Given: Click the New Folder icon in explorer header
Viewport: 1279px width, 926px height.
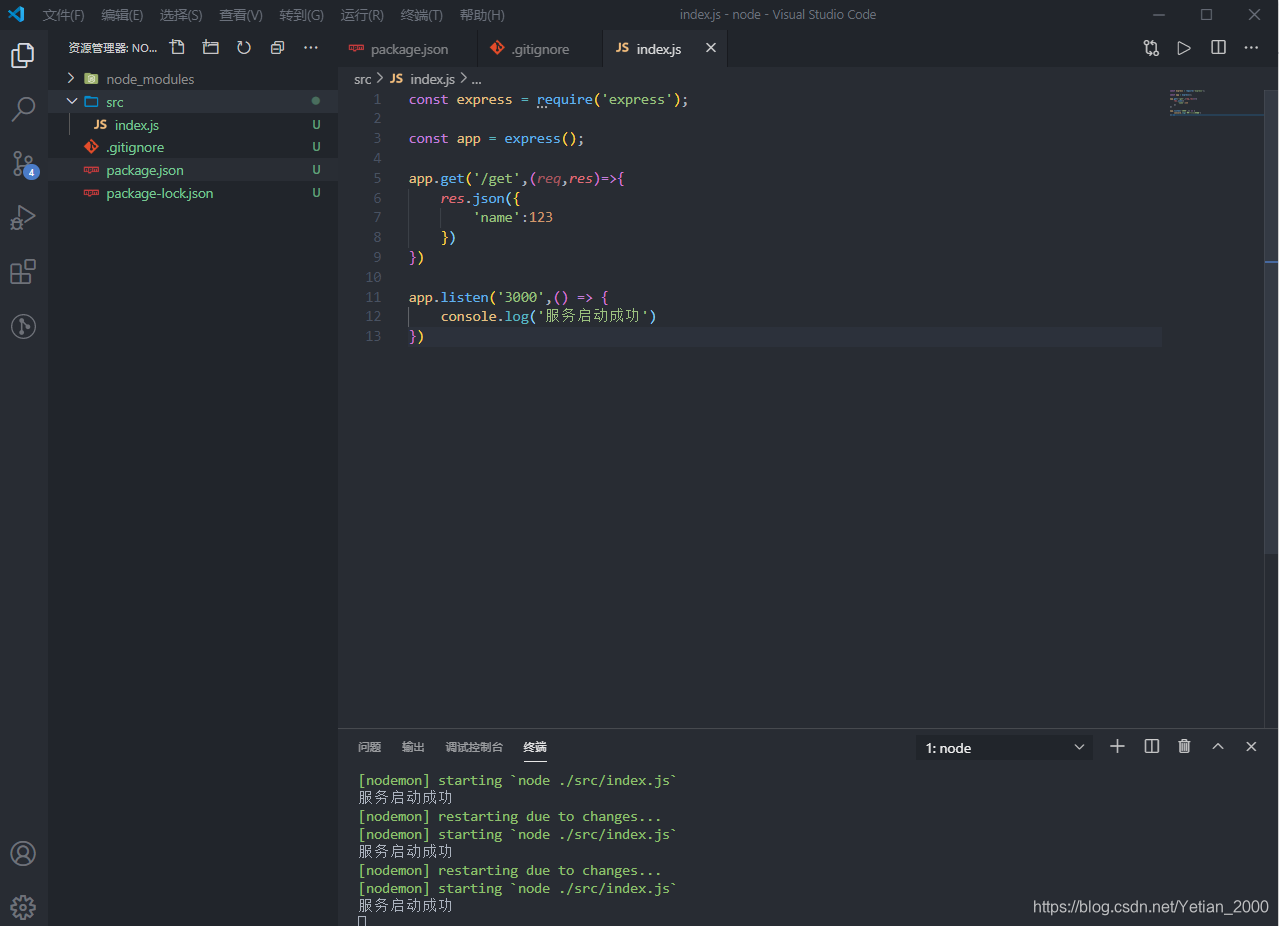Looking at the screenshot, I should 210,47.
